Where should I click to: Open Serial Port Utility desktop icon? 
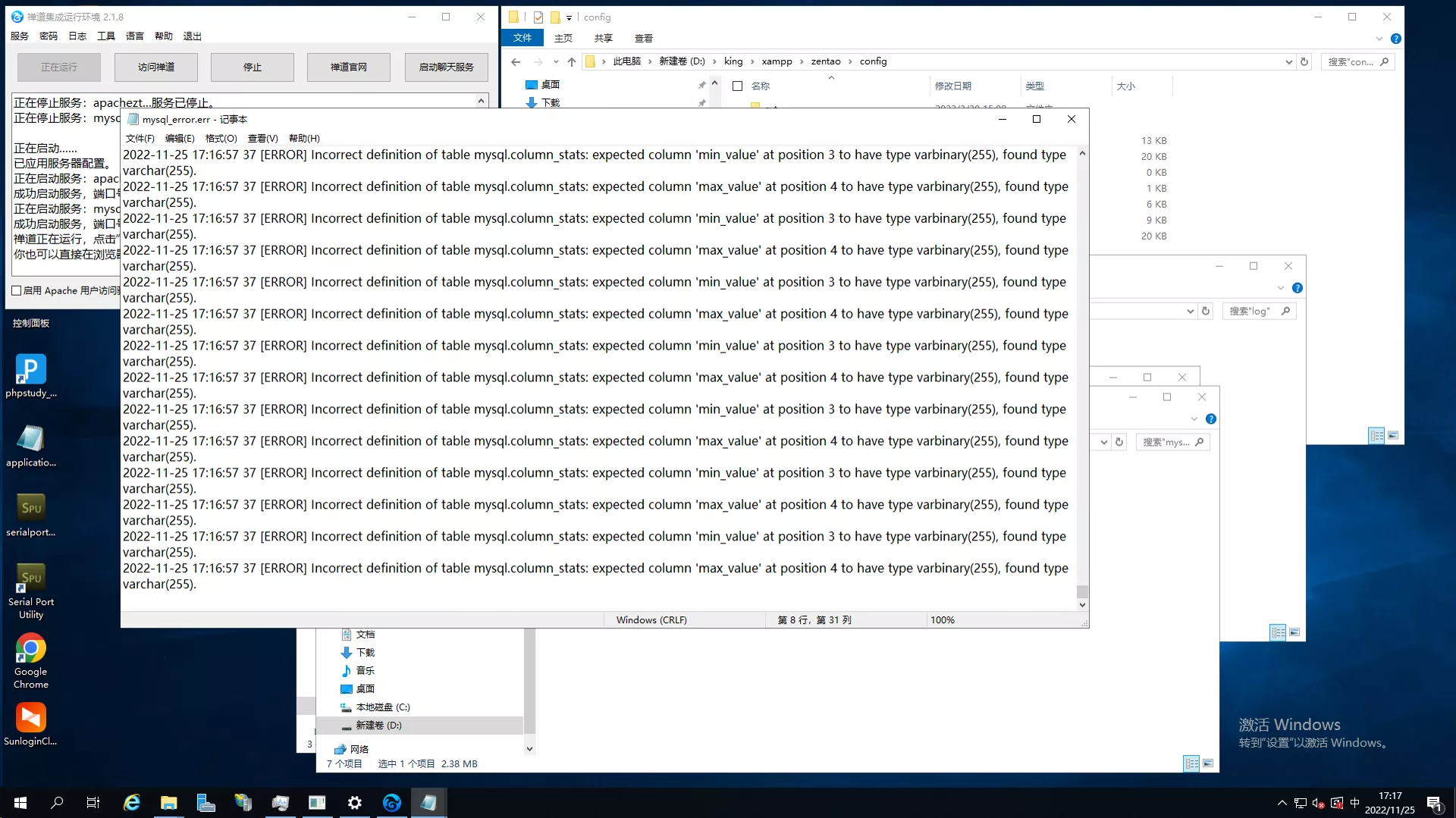pos(30,591)
